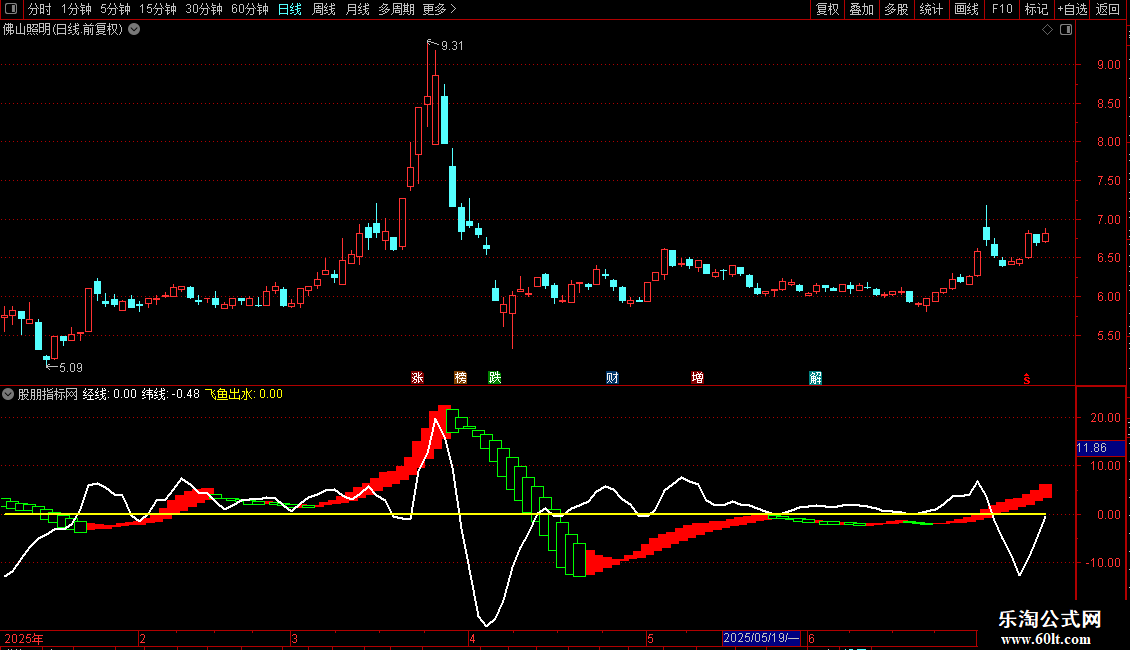This screenshot has height=650, width=1130.
Task: Click the 7.00 price axis label
Action: click(x=1108, y=220)
